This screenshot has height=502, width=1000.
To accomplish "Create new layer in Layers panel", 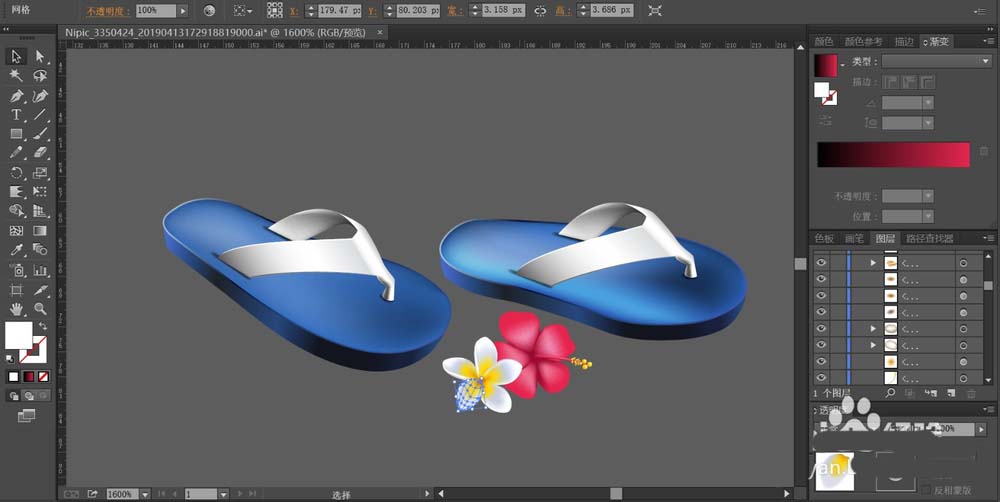I will coord(951,394).
